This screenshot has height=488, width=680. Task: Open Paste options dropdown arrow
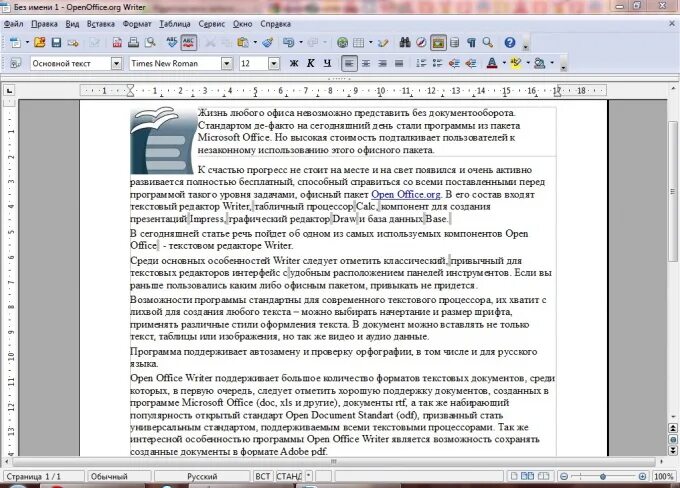(255, 43)
